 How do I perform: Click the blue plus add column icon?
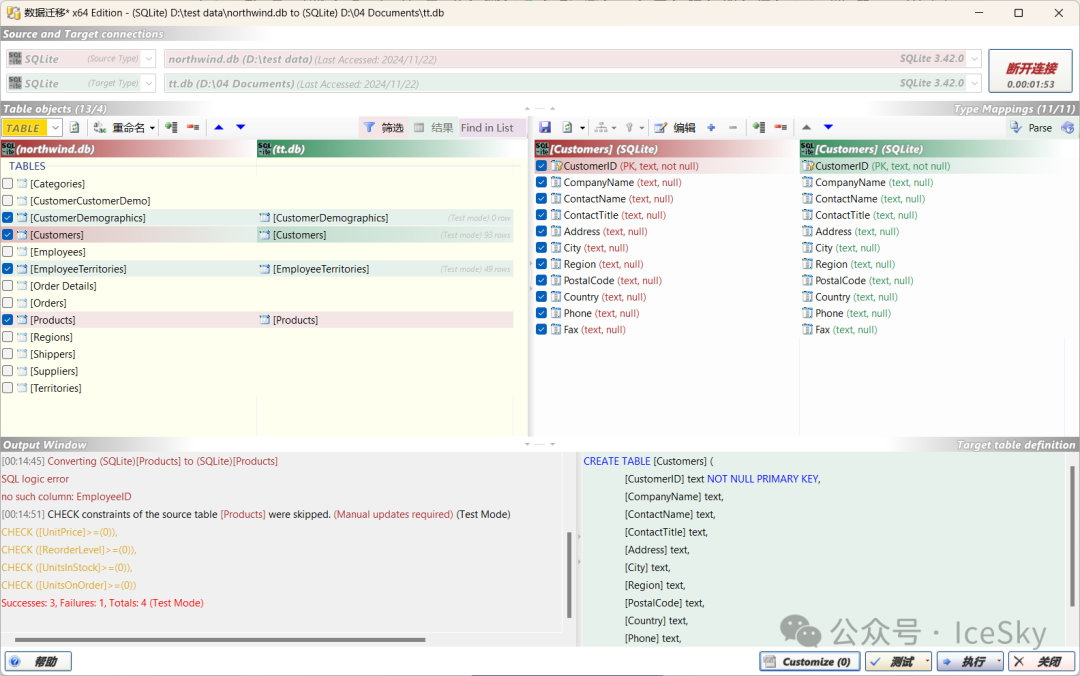711,128
